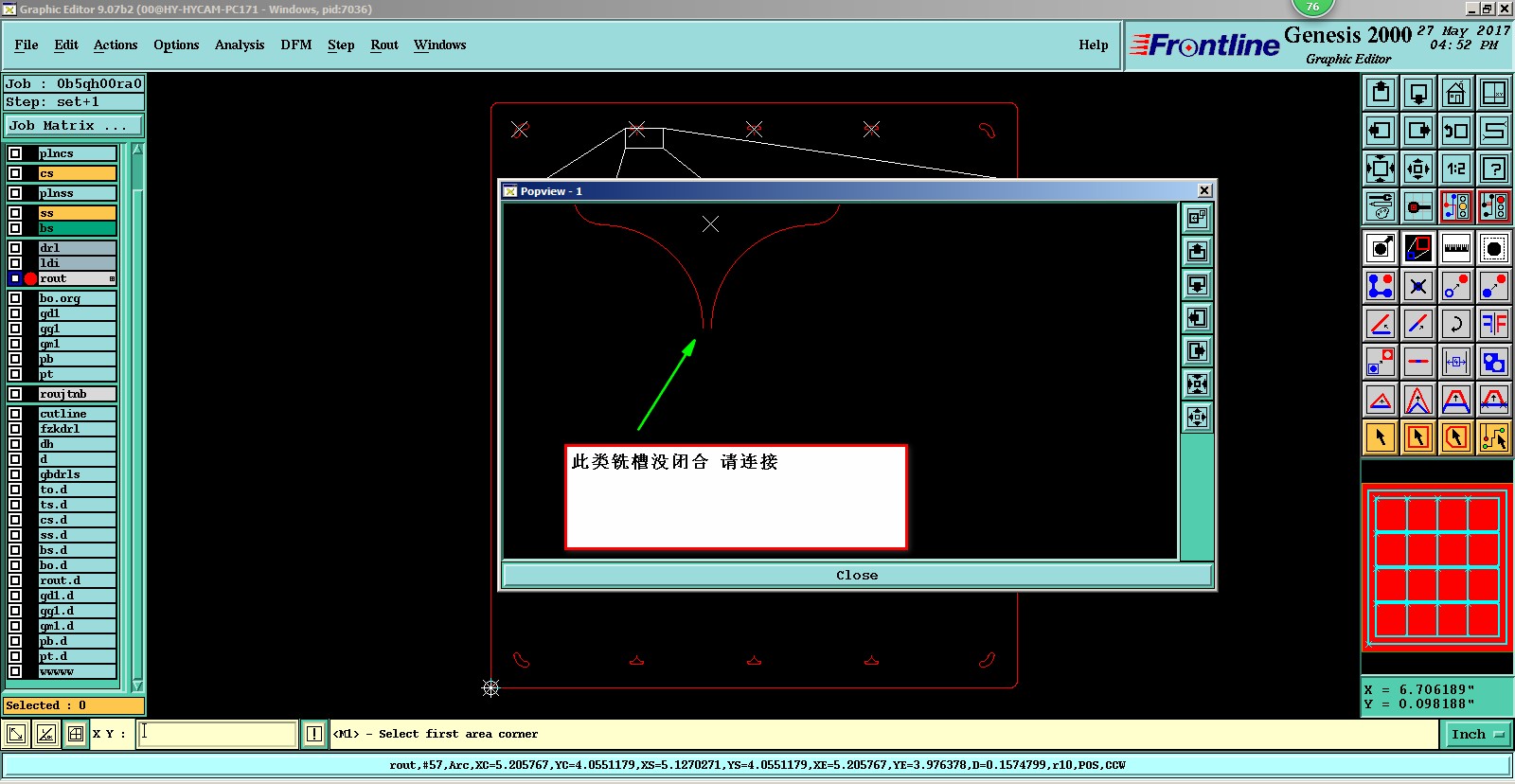Image resolution: width=1515 pixels, height=784 pixels.
Task: Open the Inch units dropdown
Action: 1477,734
